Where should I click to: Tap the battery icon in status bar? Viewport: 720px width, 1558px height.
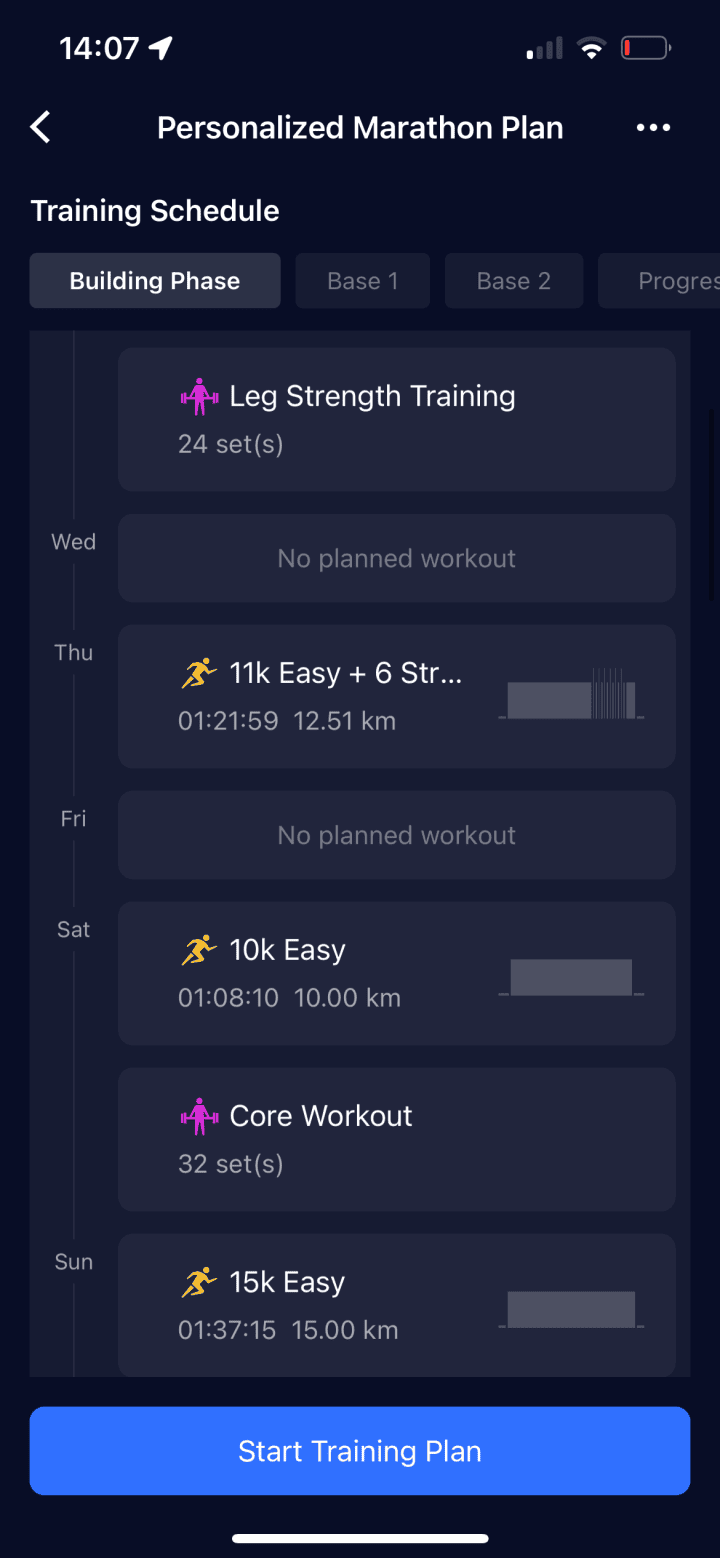click(x=645, y=48)
